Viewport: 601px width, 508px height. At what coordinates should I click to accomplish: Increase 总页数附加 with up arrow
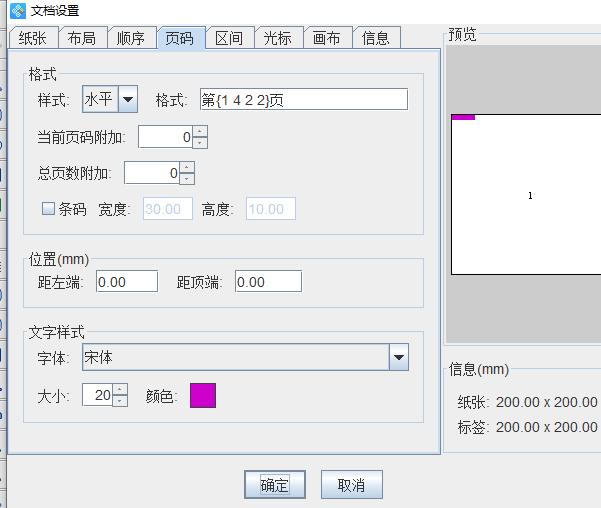(187, 168)
